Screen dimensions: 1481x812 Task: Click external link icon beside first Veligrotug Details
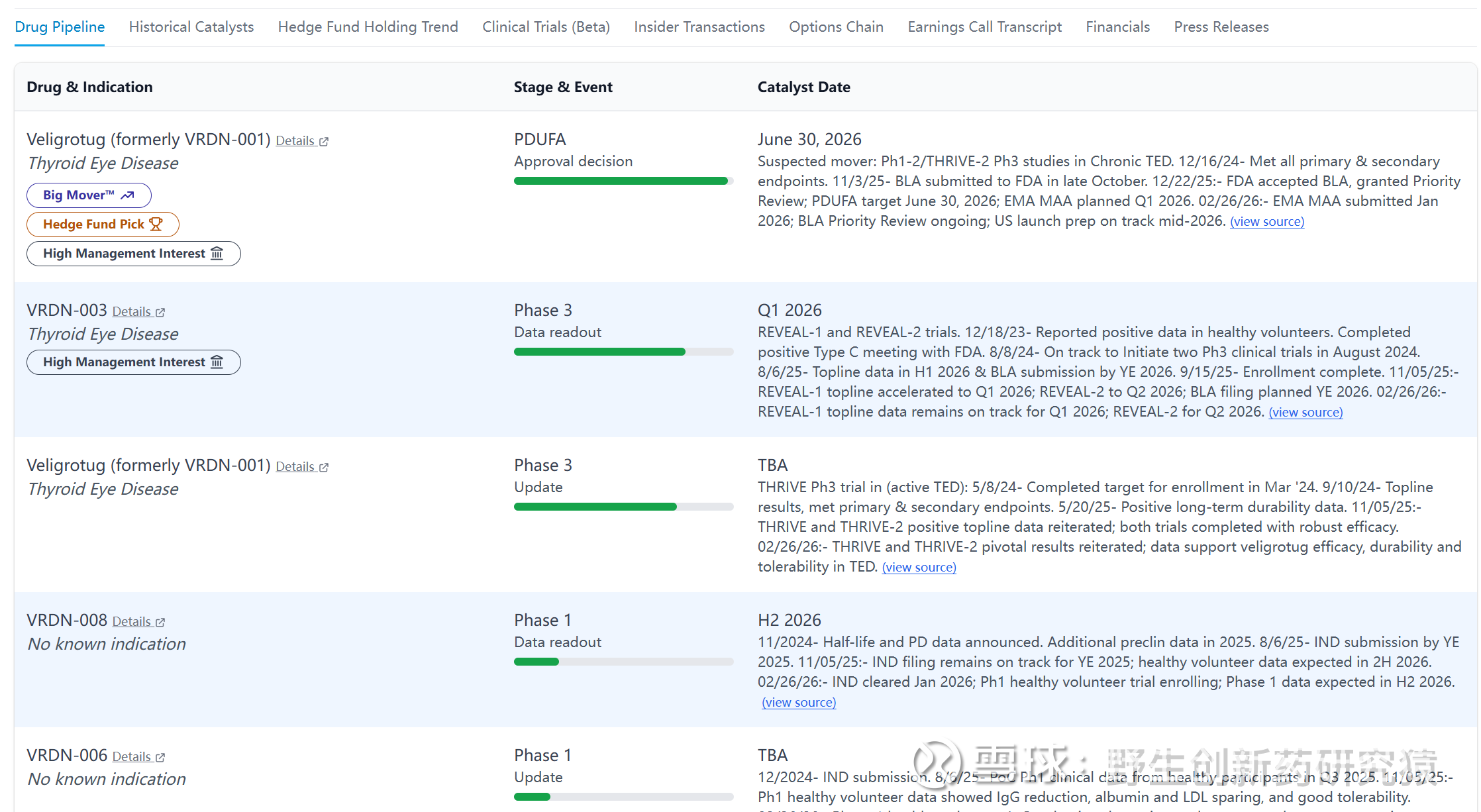[324, 141]
